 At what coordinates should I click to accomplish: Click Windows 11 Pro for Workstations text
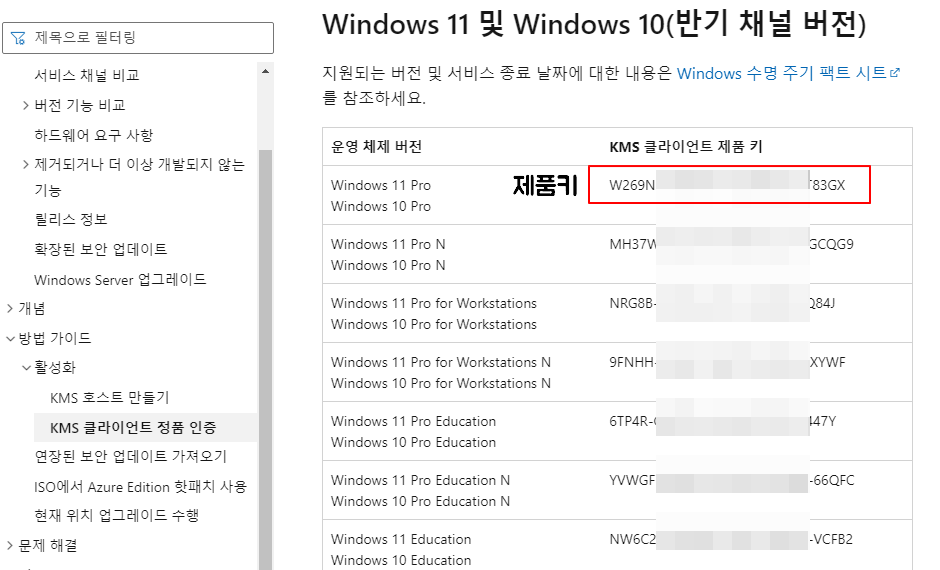pos(433,303)
